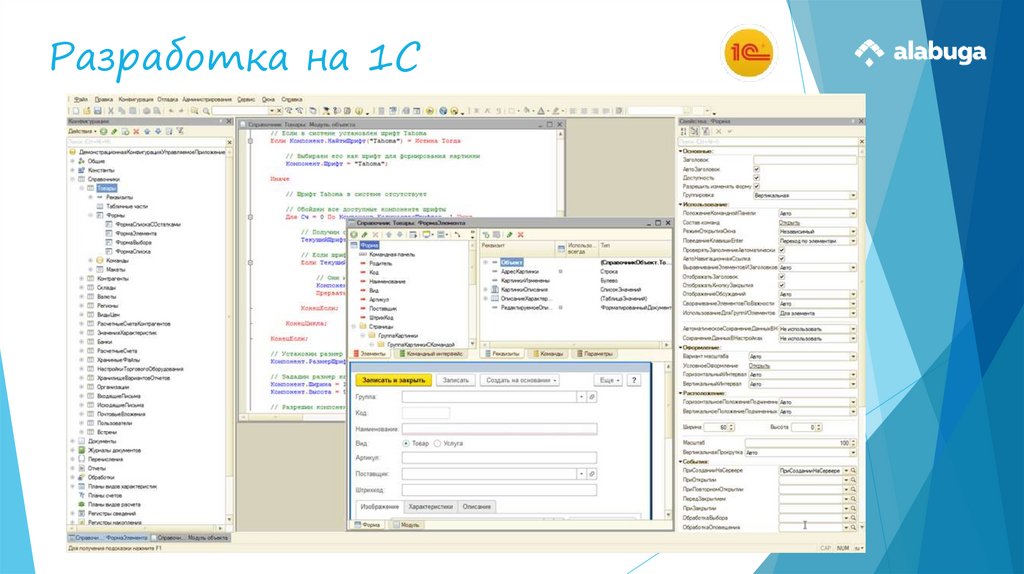Switch to the Параметры tab
Viewport: 1024px width, 574px height.
click(x=594, y=354)
